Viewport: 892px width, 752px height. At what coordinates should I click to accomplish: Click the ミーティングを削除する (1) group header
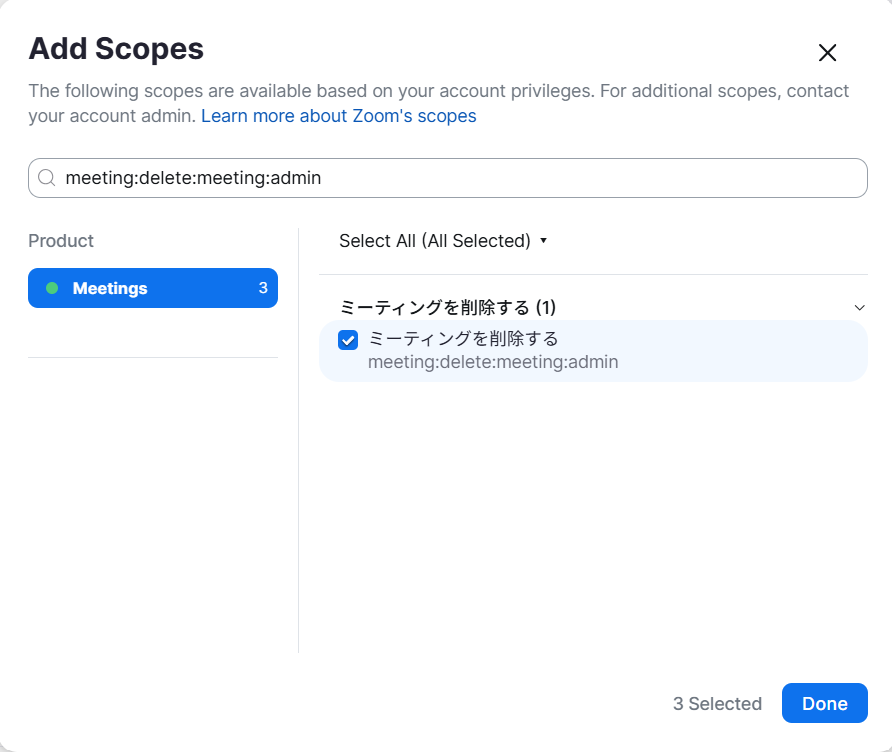point(448,307)
